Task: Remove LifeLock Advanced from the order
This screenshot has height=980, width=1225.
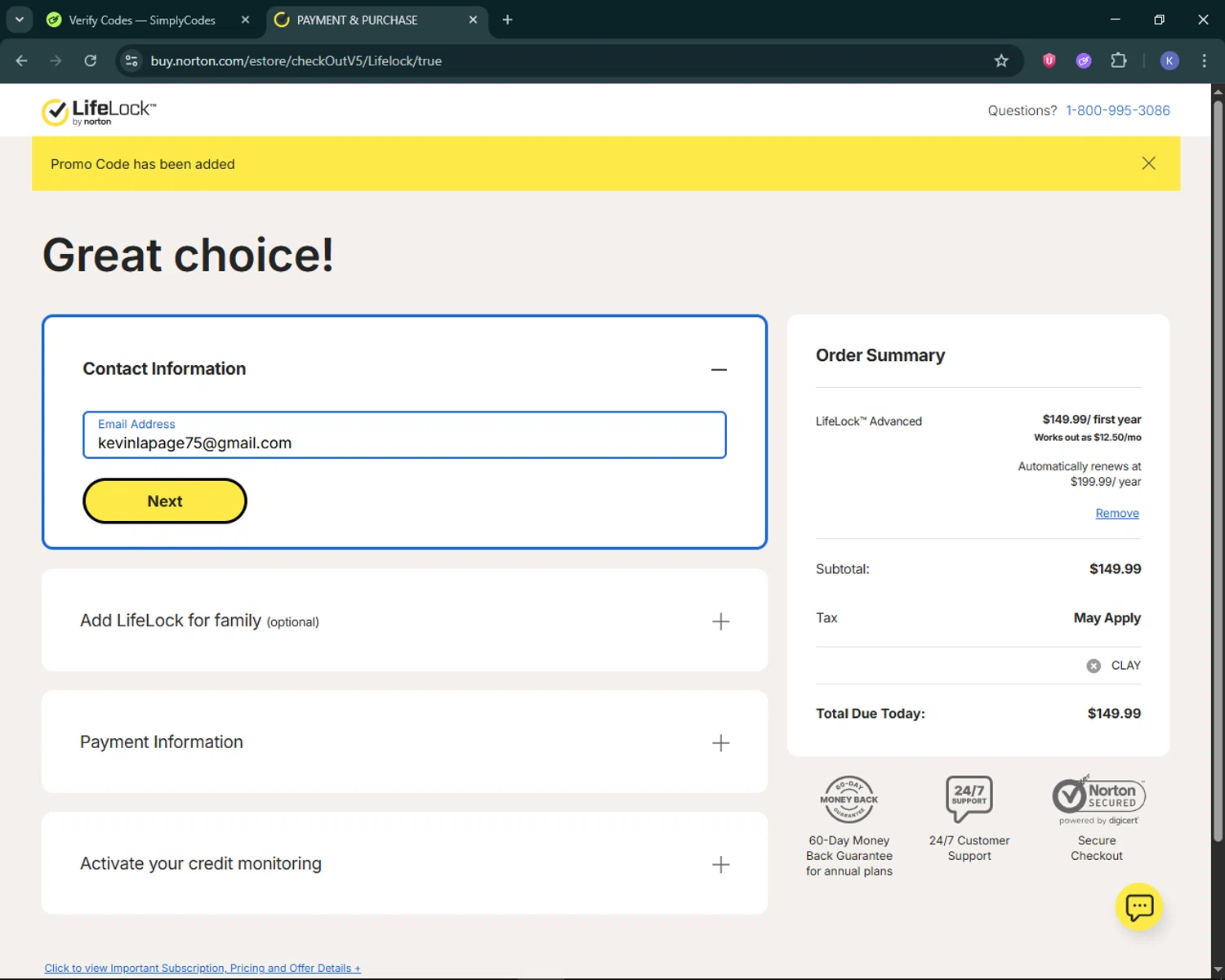Action: click(x=1117, y=513)
